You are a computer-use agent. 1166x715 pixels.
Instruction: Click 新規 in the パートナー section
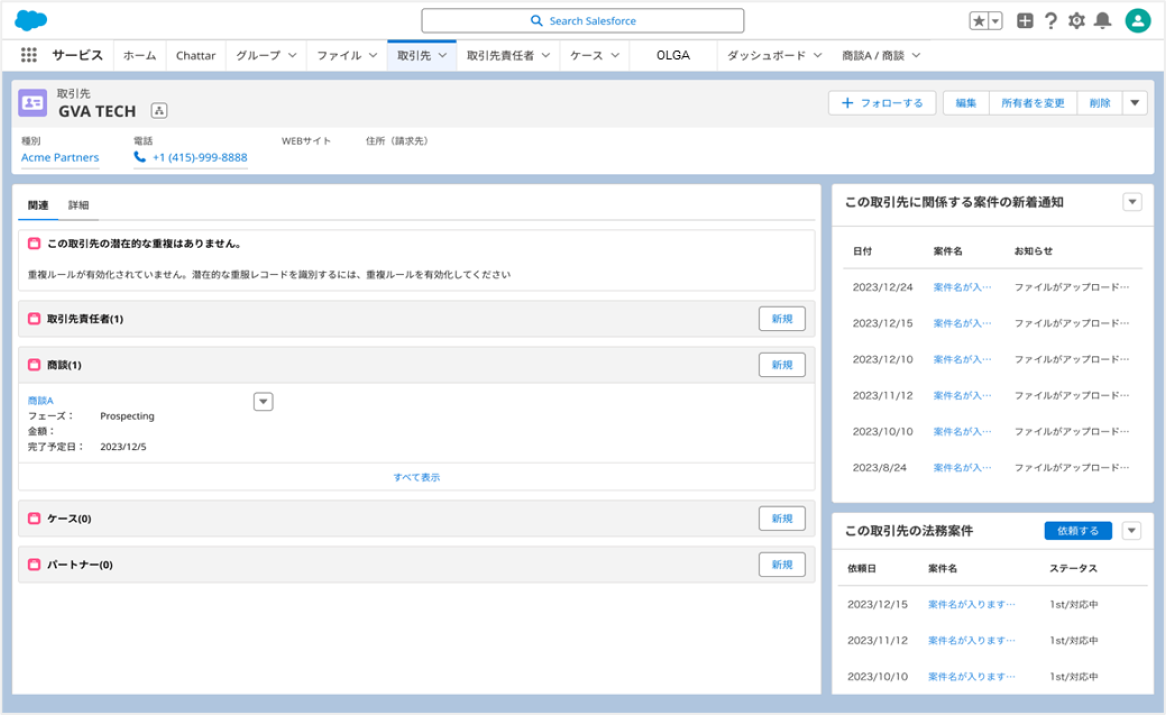pos(782,565)
